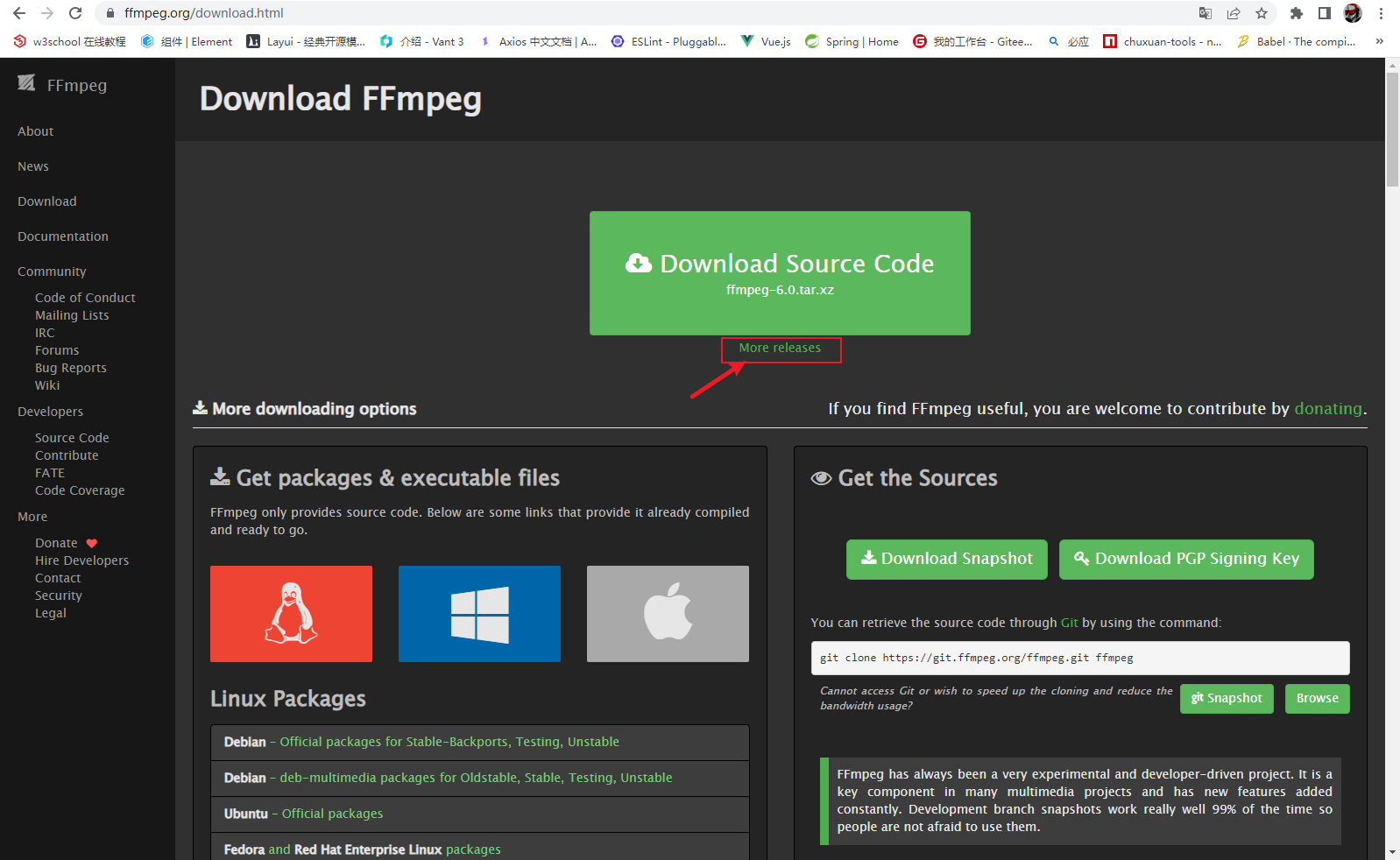Open the Source Code sidebar link

72,438
